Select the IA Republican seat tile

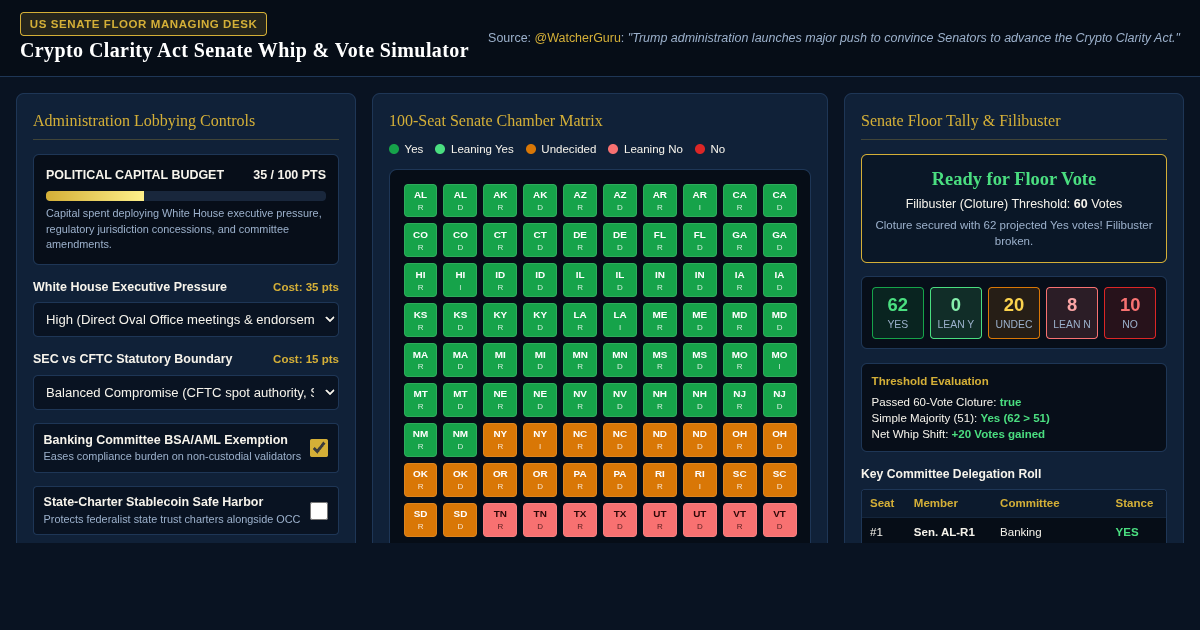click(x=740, y=280)
